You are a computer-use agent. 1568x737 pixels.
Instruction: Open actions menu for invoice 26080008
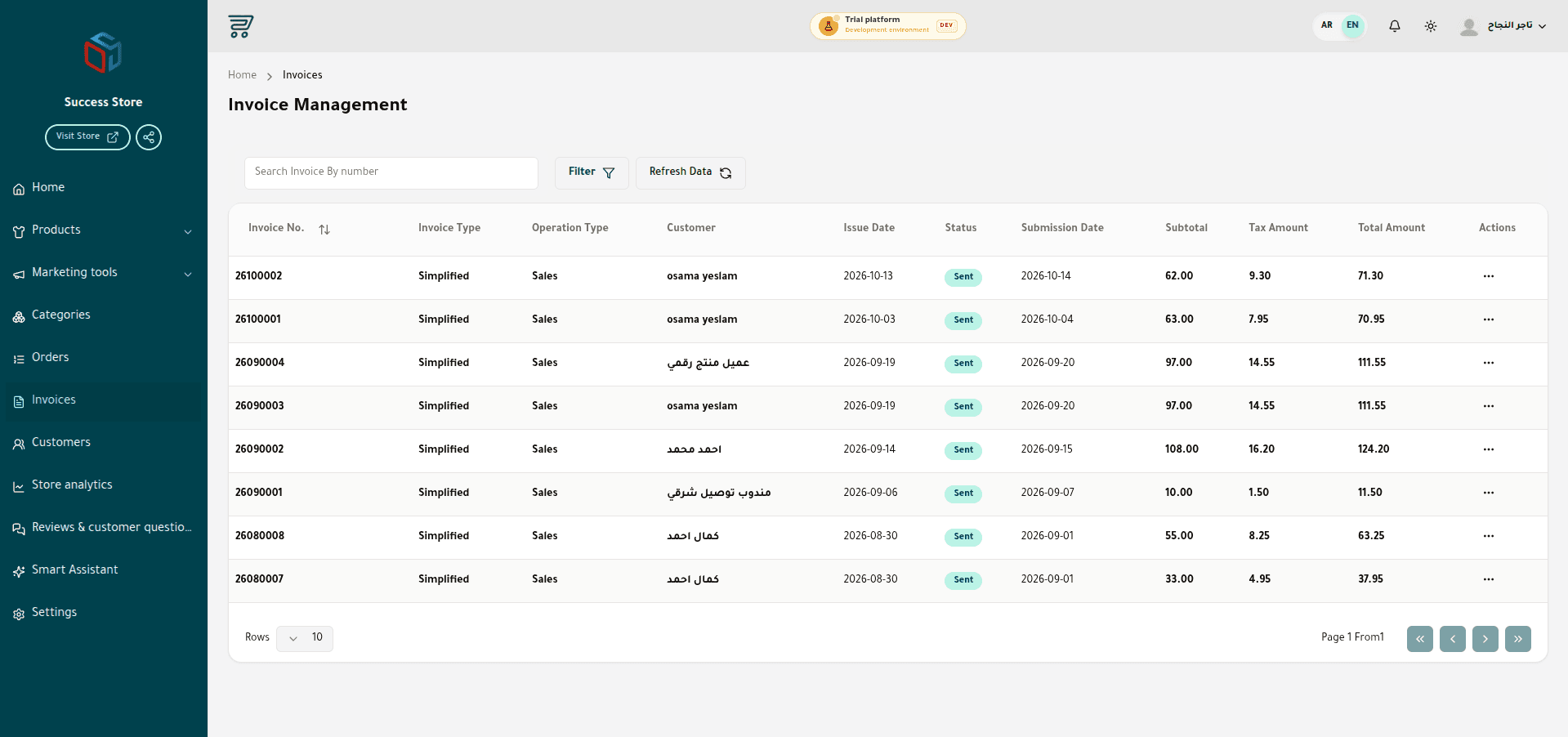pyautogui.click(x=1489, y=536)
